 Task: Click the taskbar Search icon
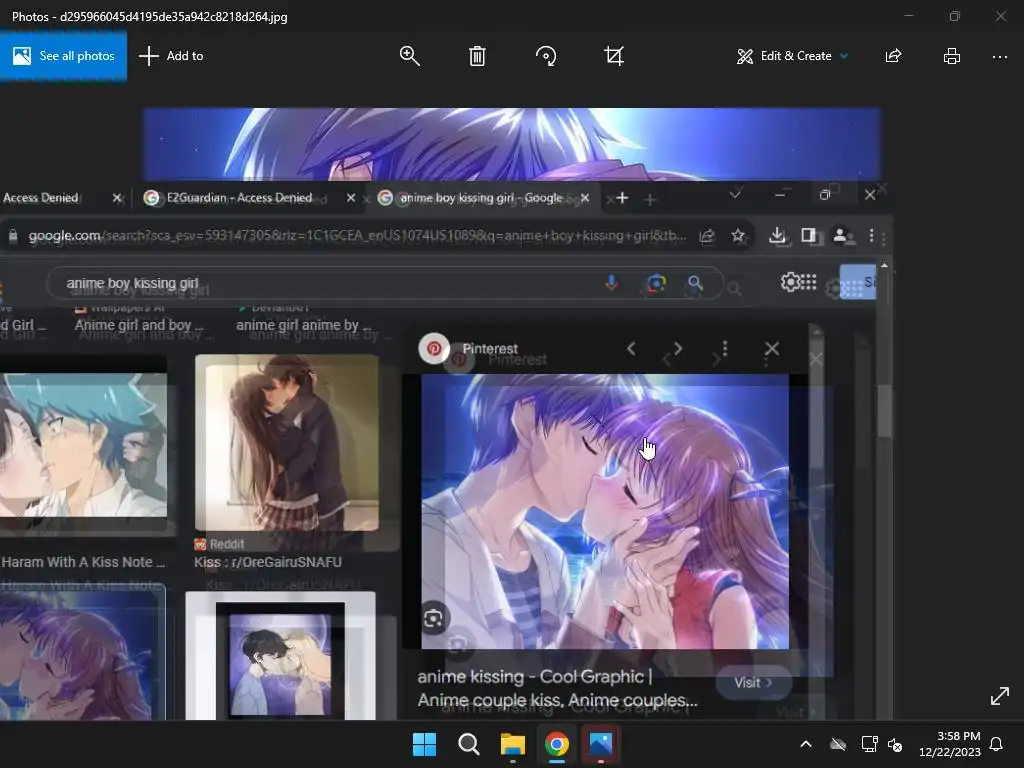click(x=468, y=744)
